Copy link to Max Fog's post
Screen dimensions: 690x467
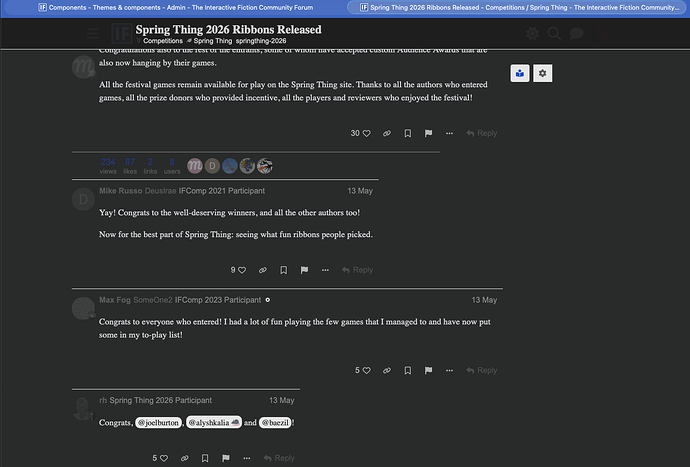[x=387, y=371]
